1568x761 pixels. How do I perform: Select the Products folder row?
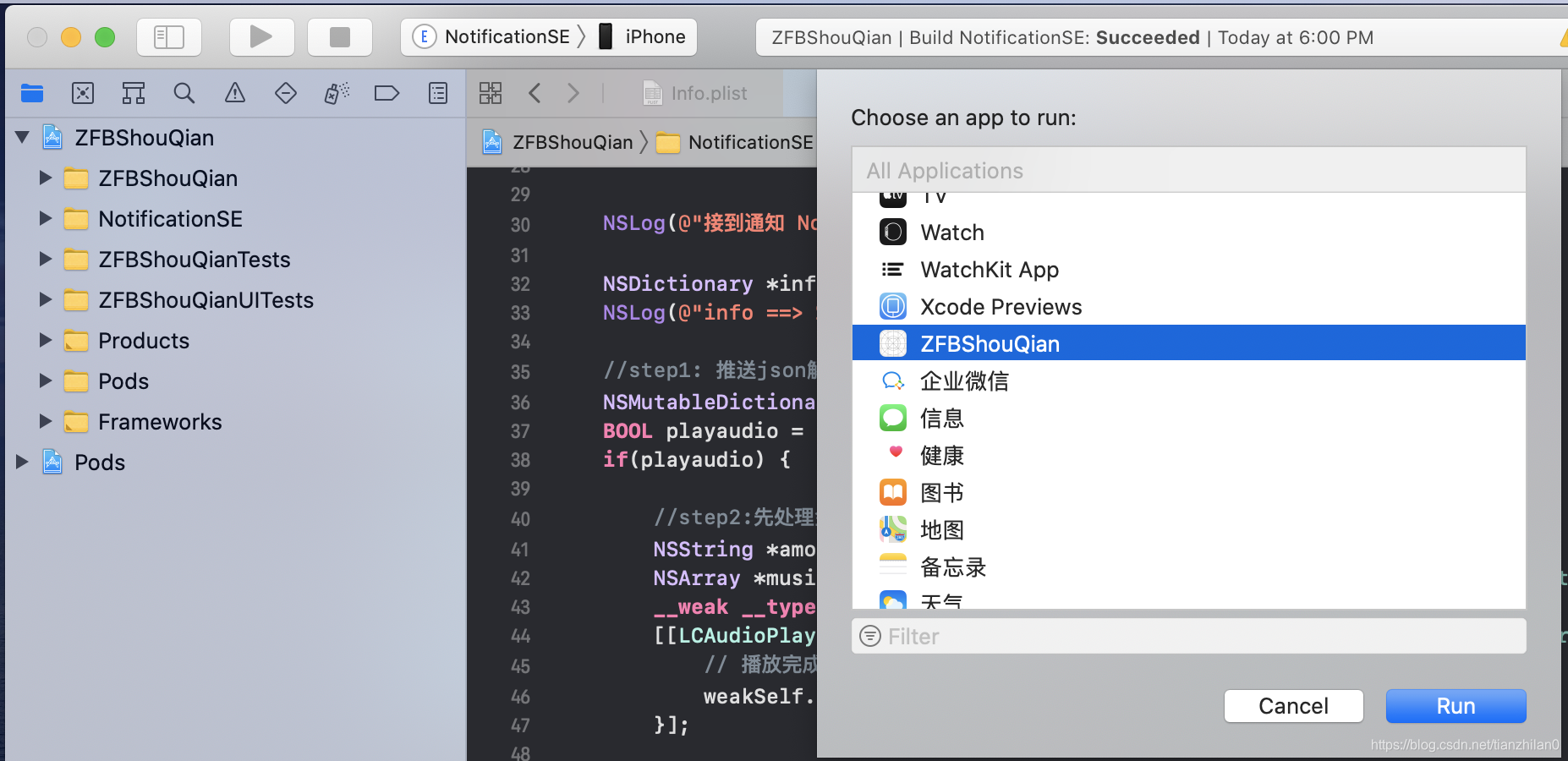[x=235, y=340]
